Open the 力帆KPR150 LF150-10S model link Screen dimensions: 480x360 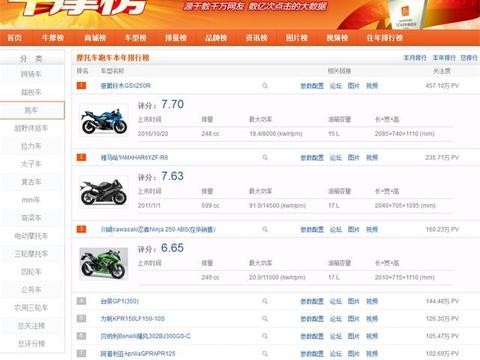coord(133,319)
